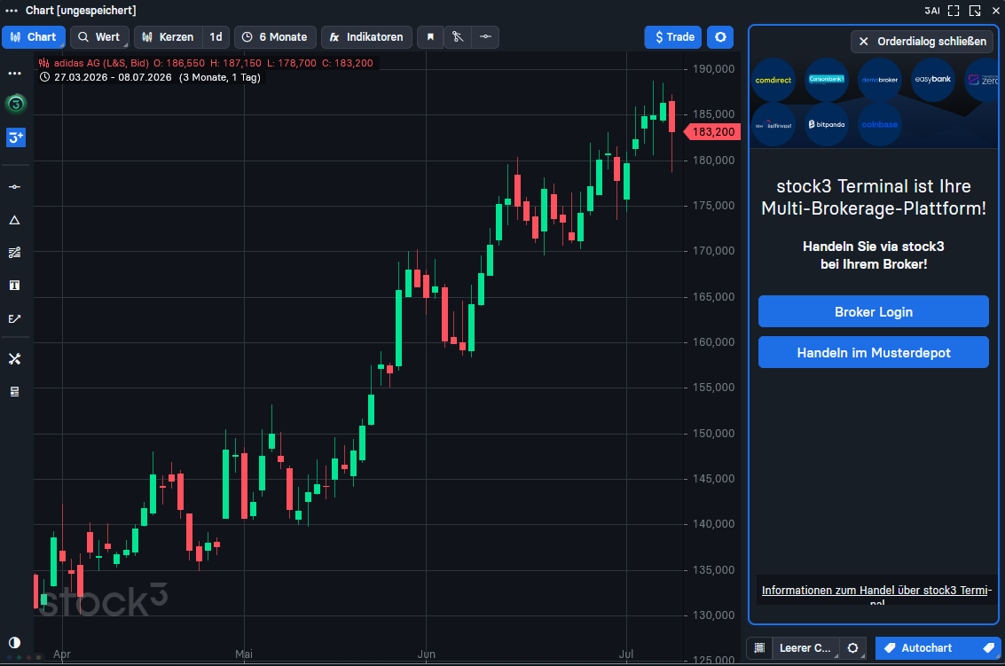Click the adidas AG (L&S, Bid) instrument label
1005x666 pixels.
(x=101, y=63)
